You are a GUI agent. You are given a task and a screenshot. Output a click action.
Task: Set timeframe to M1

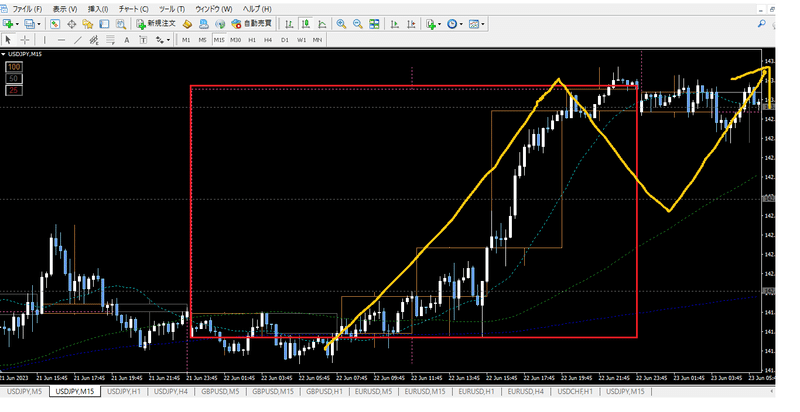coord(186,40)
